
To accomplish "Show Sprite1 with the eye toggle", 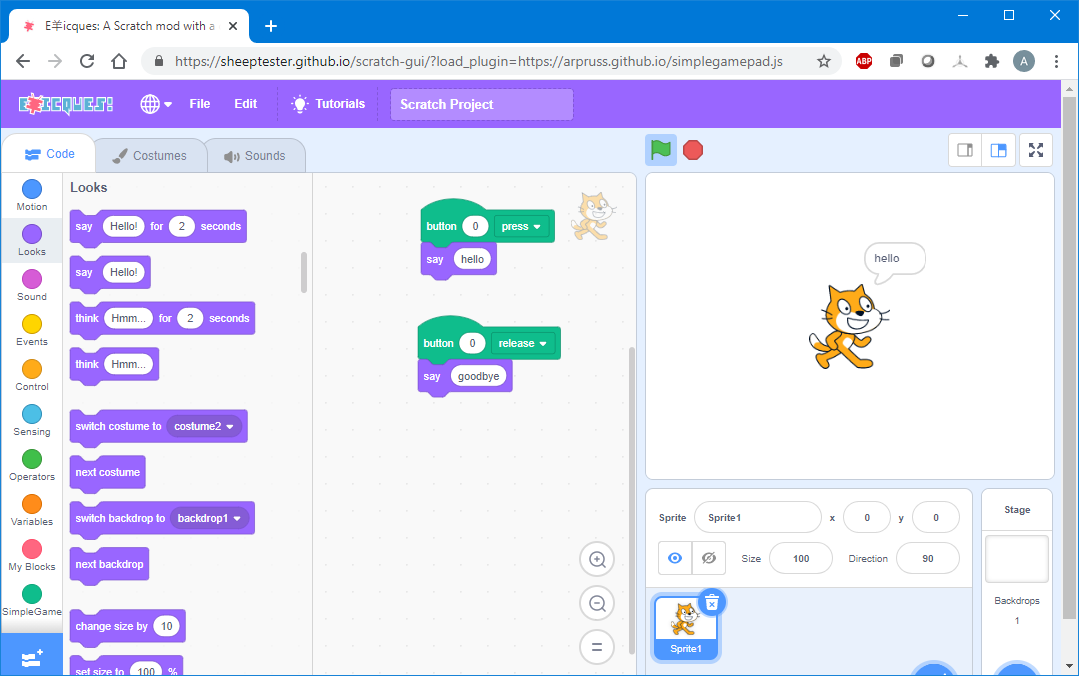I will pos(674,558).
